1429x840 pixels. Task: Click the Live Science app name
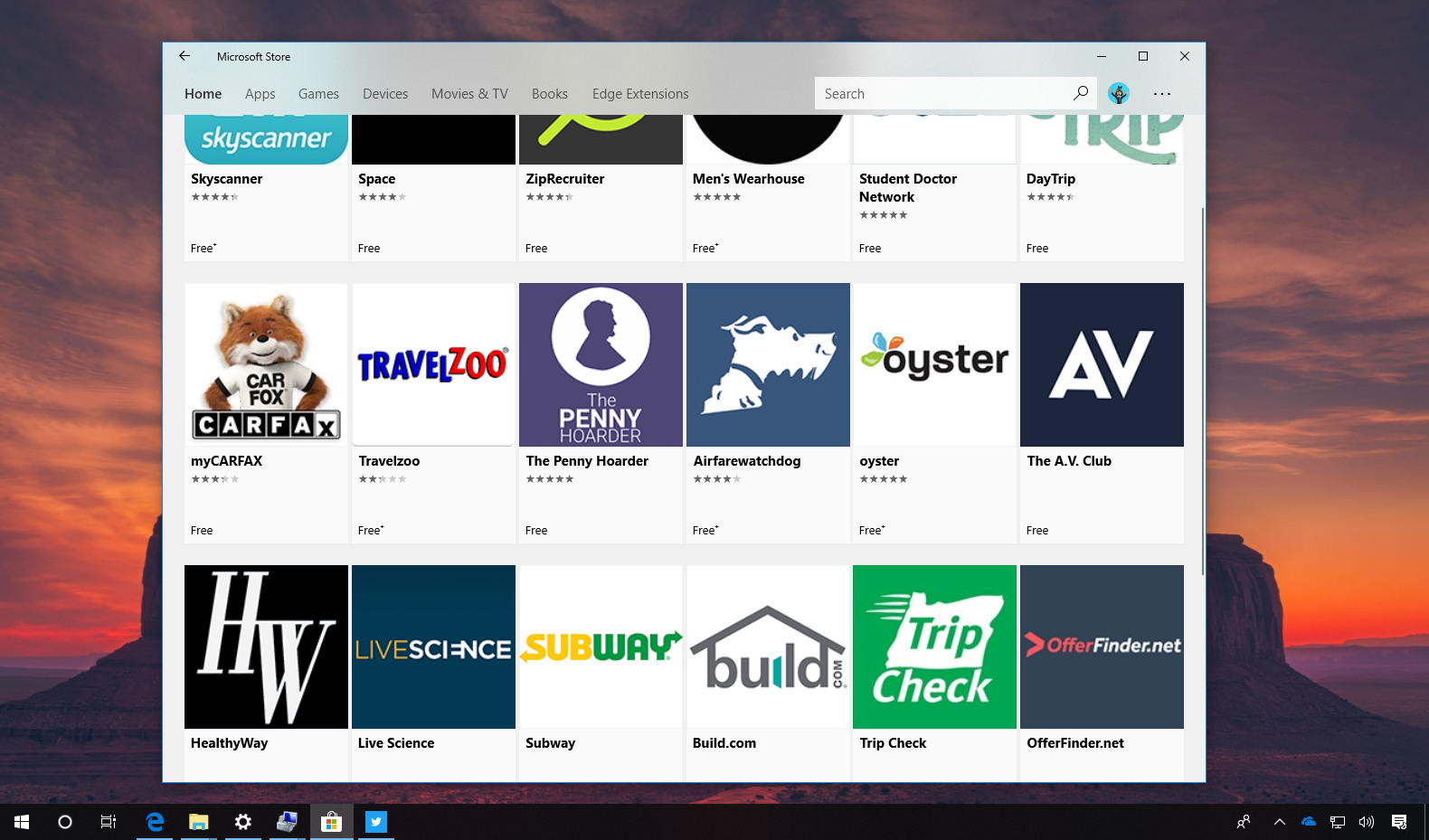click(x=396, y=743)
